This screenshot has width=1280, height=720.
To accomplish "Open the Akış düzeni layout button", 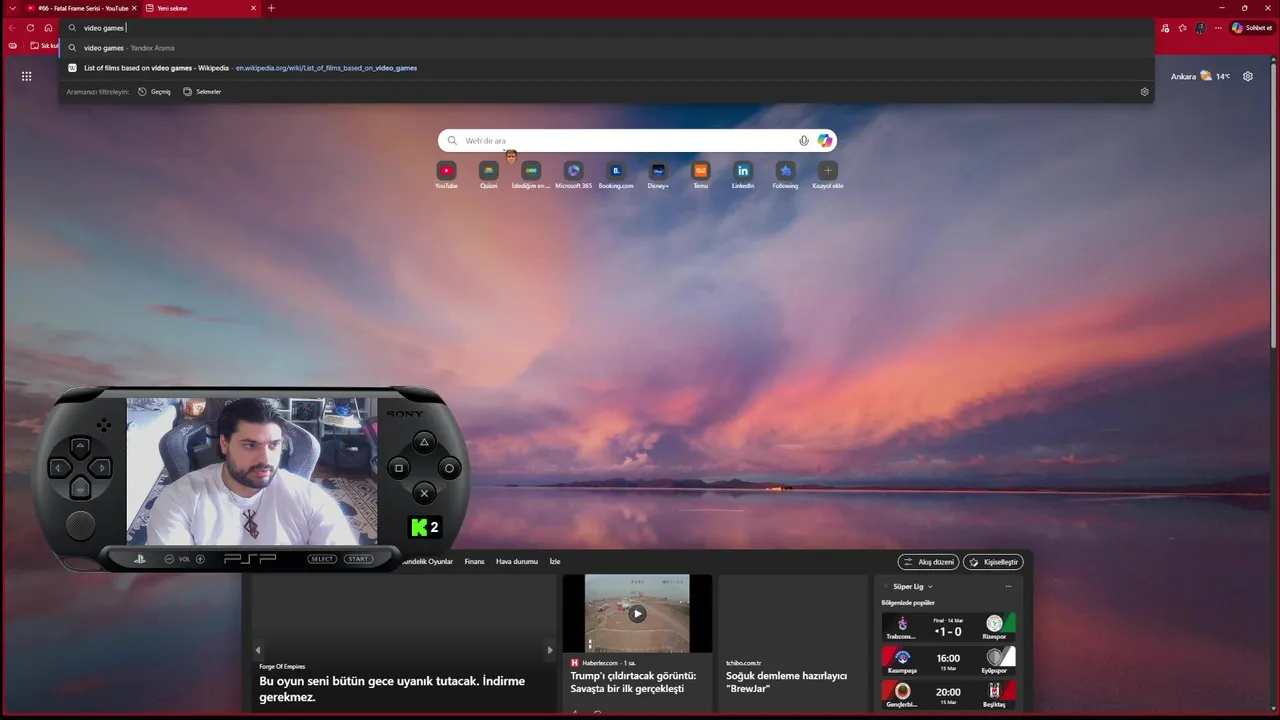I will click(x=928, y=562).
